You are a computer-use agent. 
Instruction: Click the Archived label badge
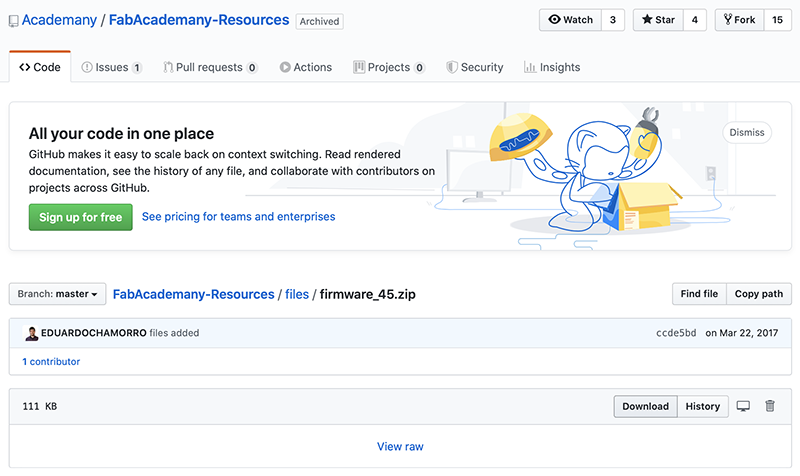(x=319, y=21)
